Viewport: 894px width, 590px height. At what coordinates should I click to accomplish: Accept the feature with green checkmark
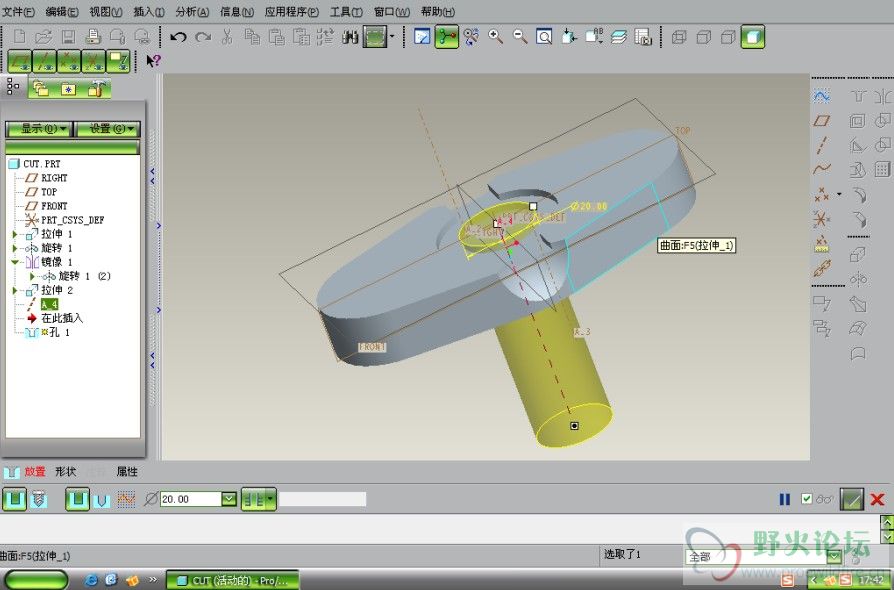tap(852, 500)
